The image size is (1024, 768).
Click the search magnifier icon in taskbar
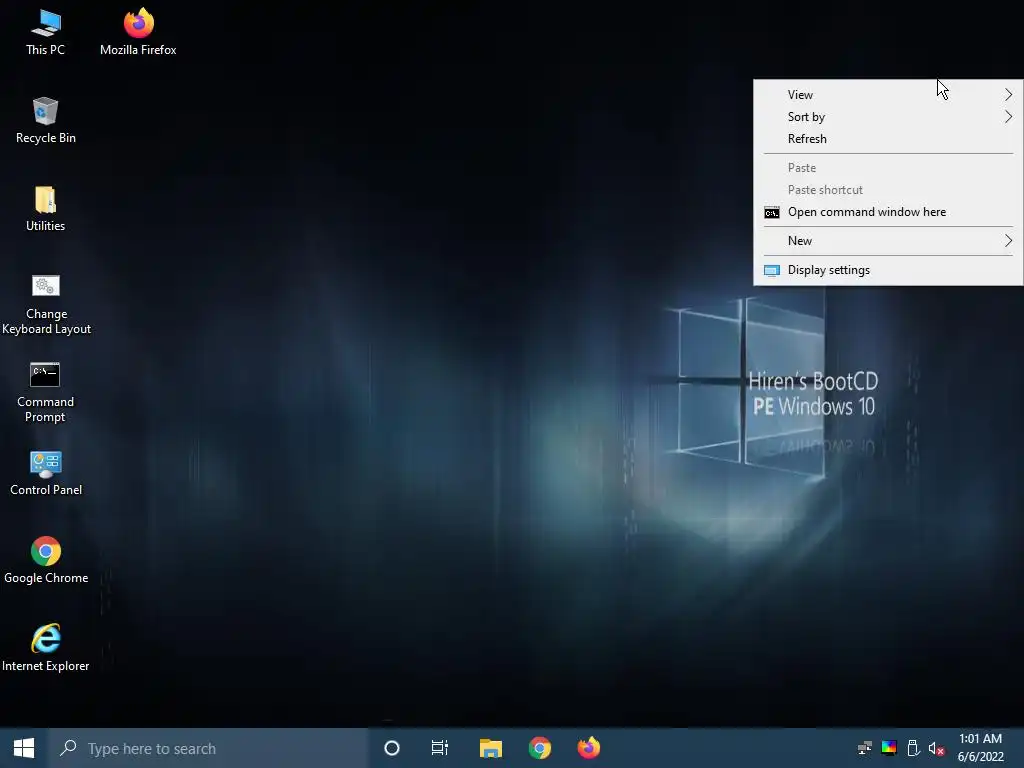[68, 748]
